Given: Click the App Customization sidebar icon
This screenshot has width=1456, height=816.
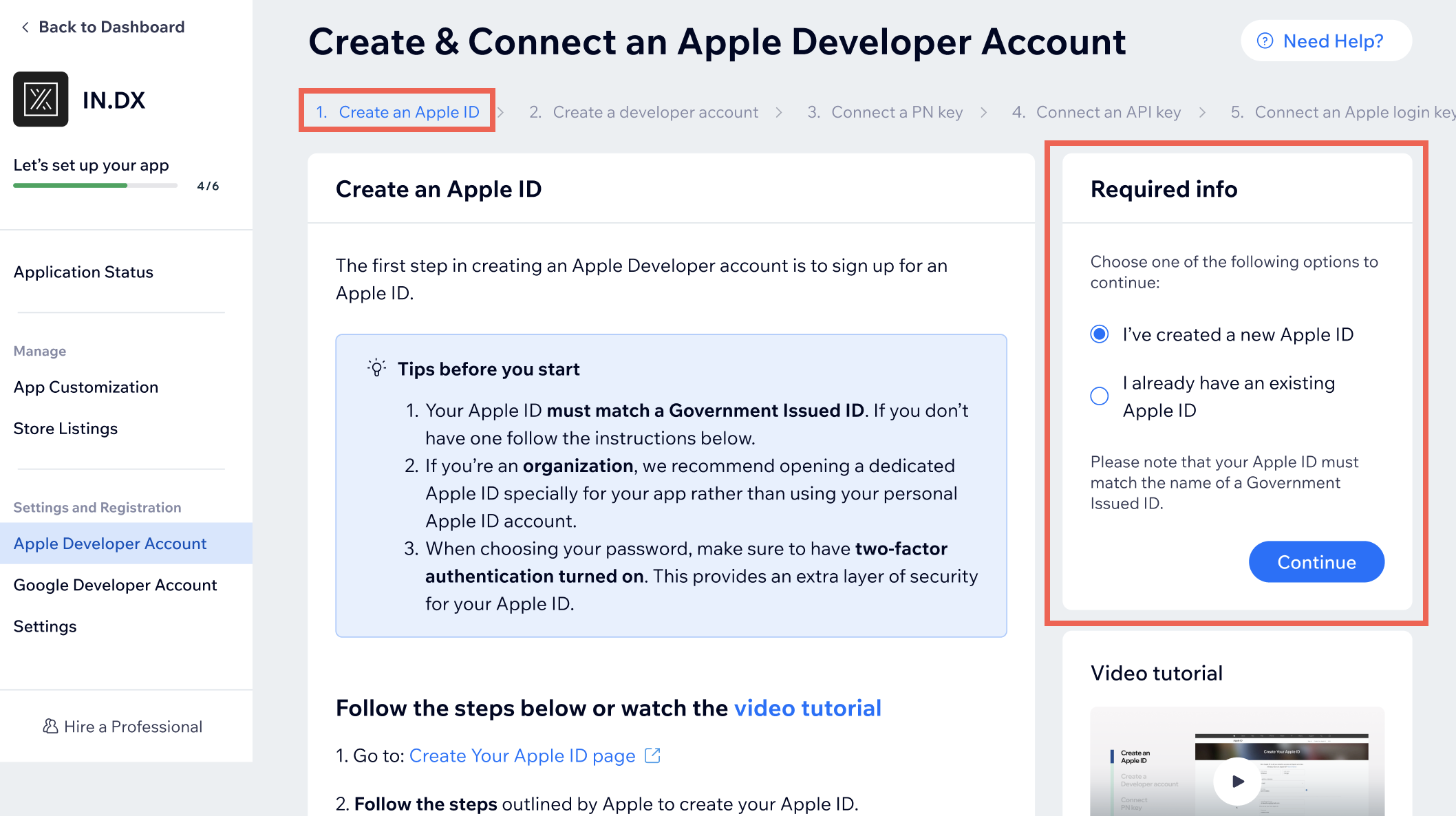Looking at the screenshot, I should point(85,386).
